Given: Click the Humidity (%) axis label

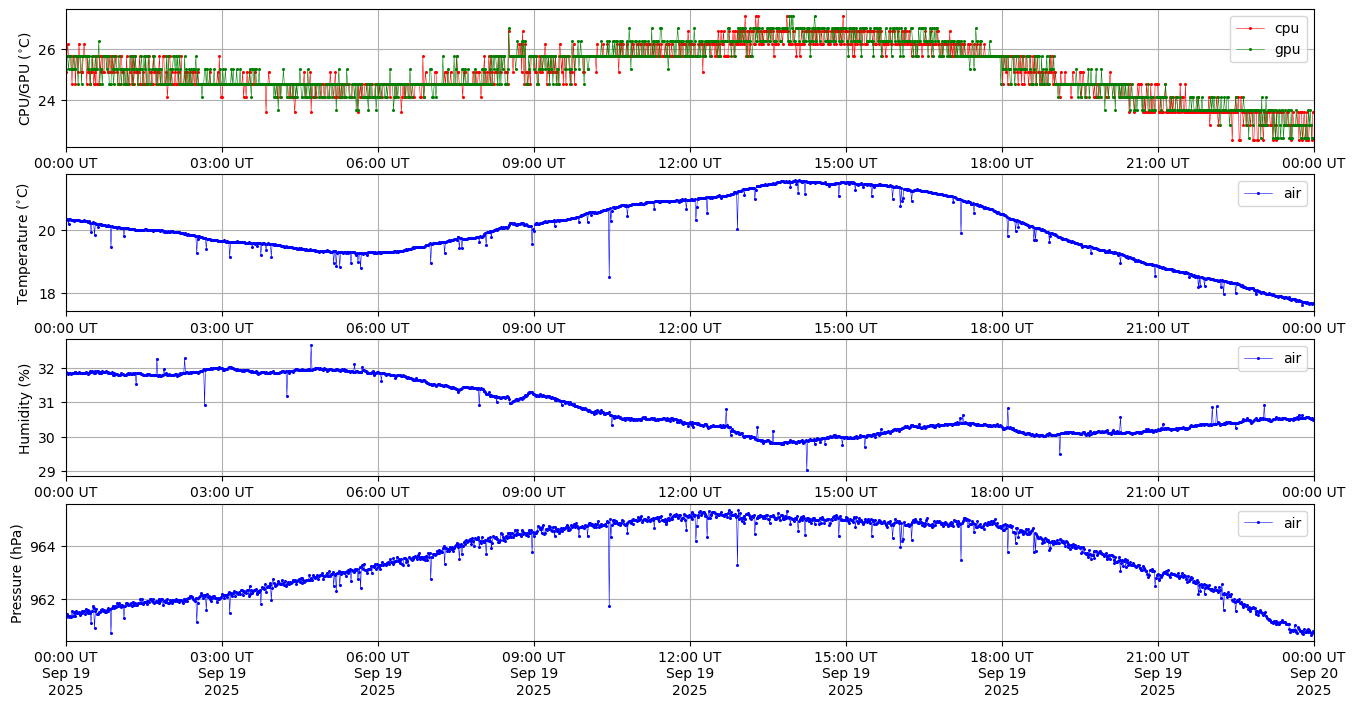Looking at the screenshot, I should tap(25, 408).
